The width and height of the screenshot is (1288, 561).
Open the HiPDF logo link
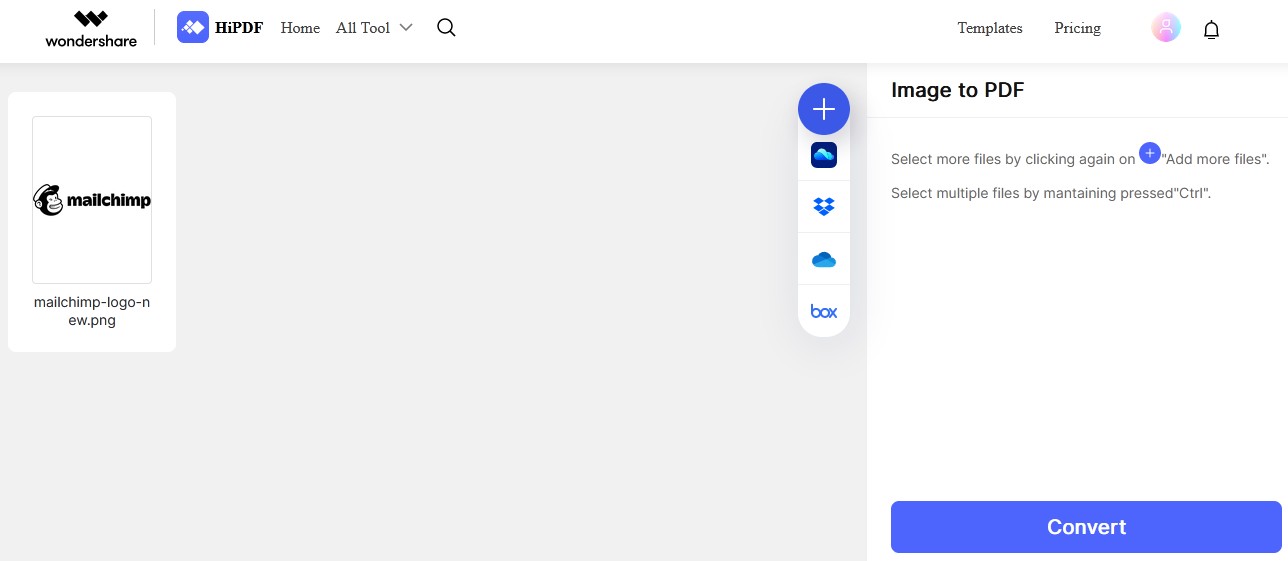click(x=220, y=28)
